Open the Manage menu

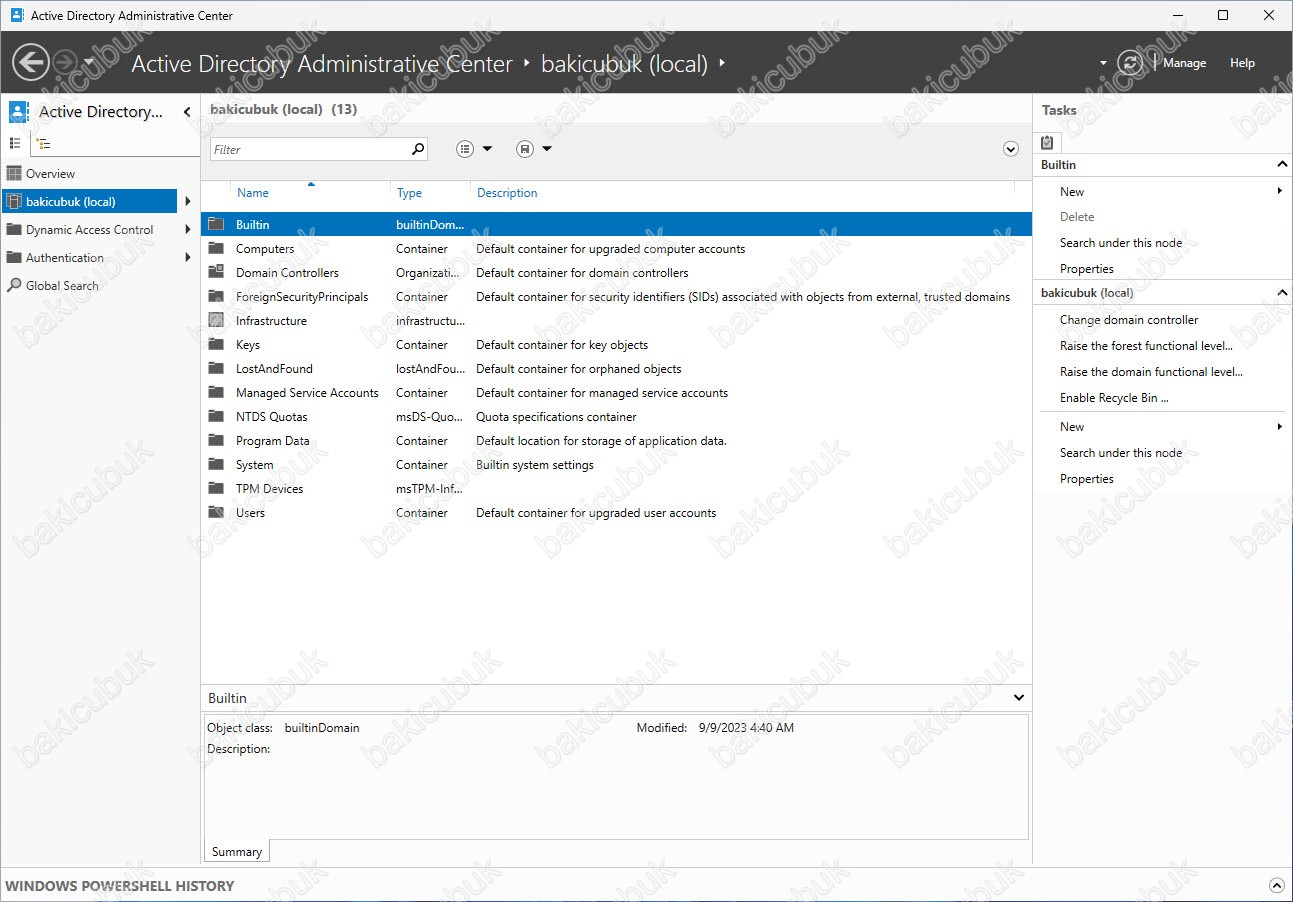[1185, 63]
